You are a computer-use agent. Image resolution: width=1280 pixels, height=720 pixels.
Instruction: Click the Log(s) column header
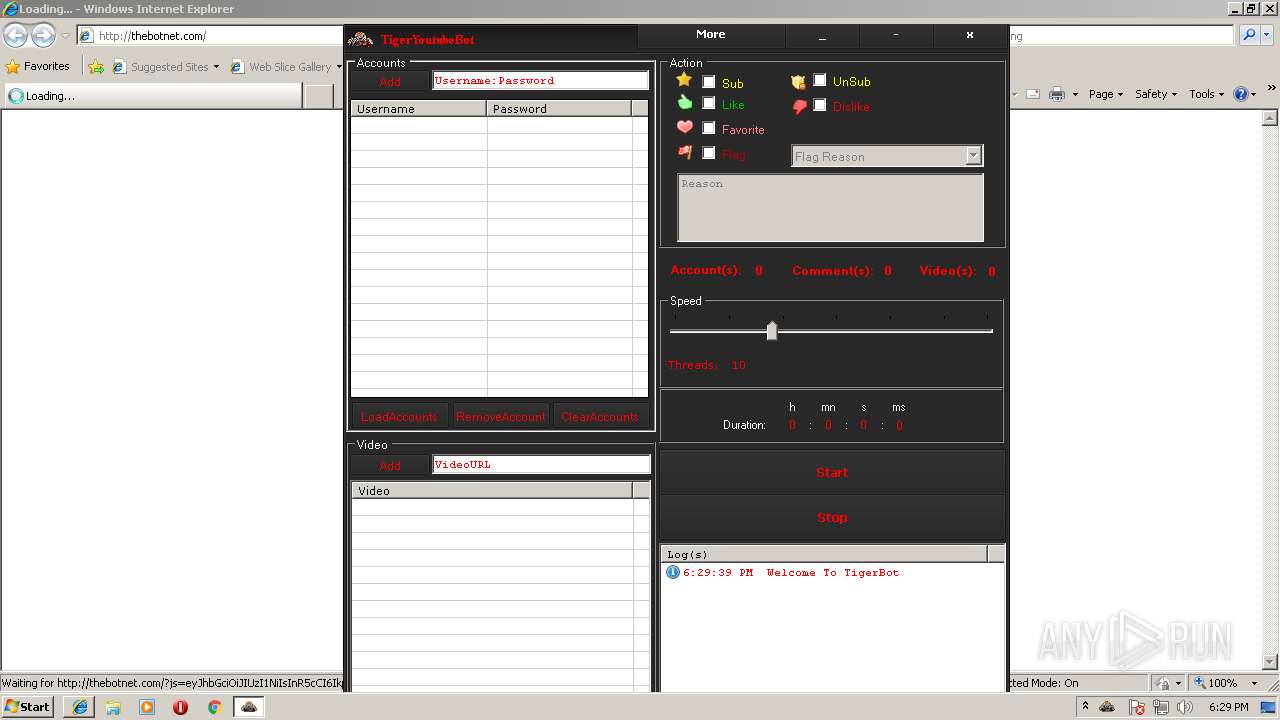(823, 554)
